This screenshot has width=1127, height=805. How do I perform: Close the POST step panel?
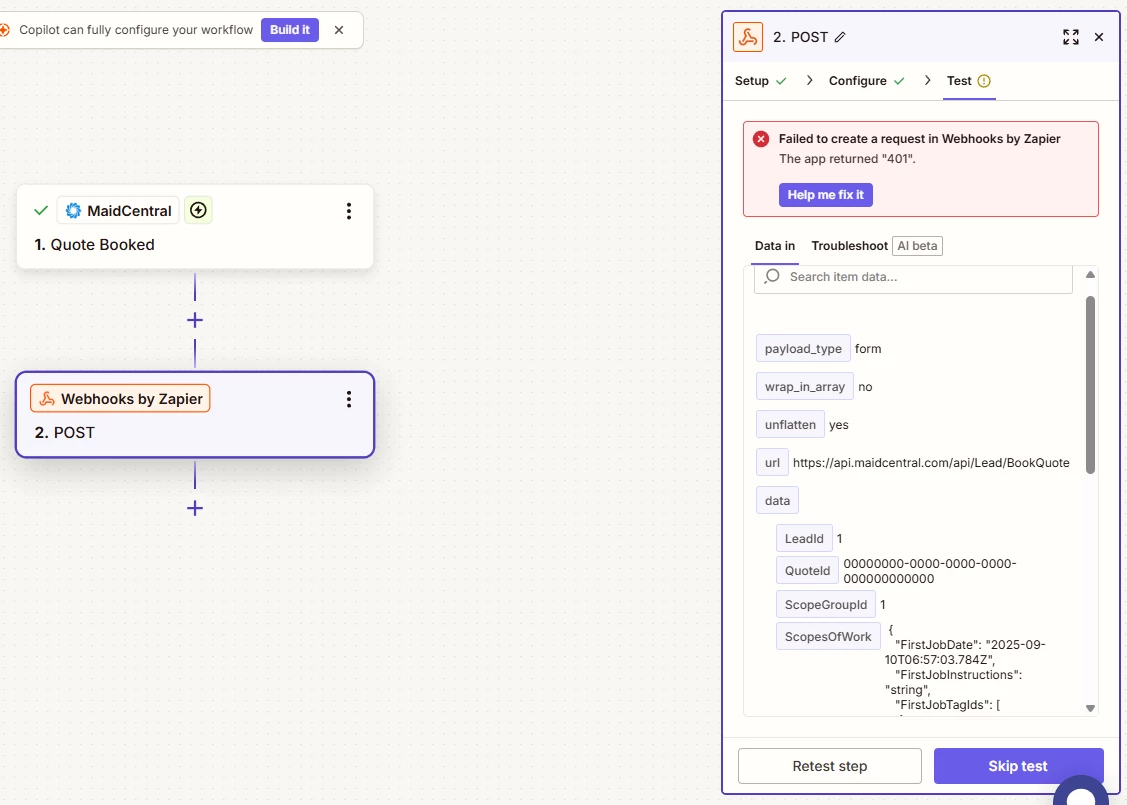(1099, 37)
